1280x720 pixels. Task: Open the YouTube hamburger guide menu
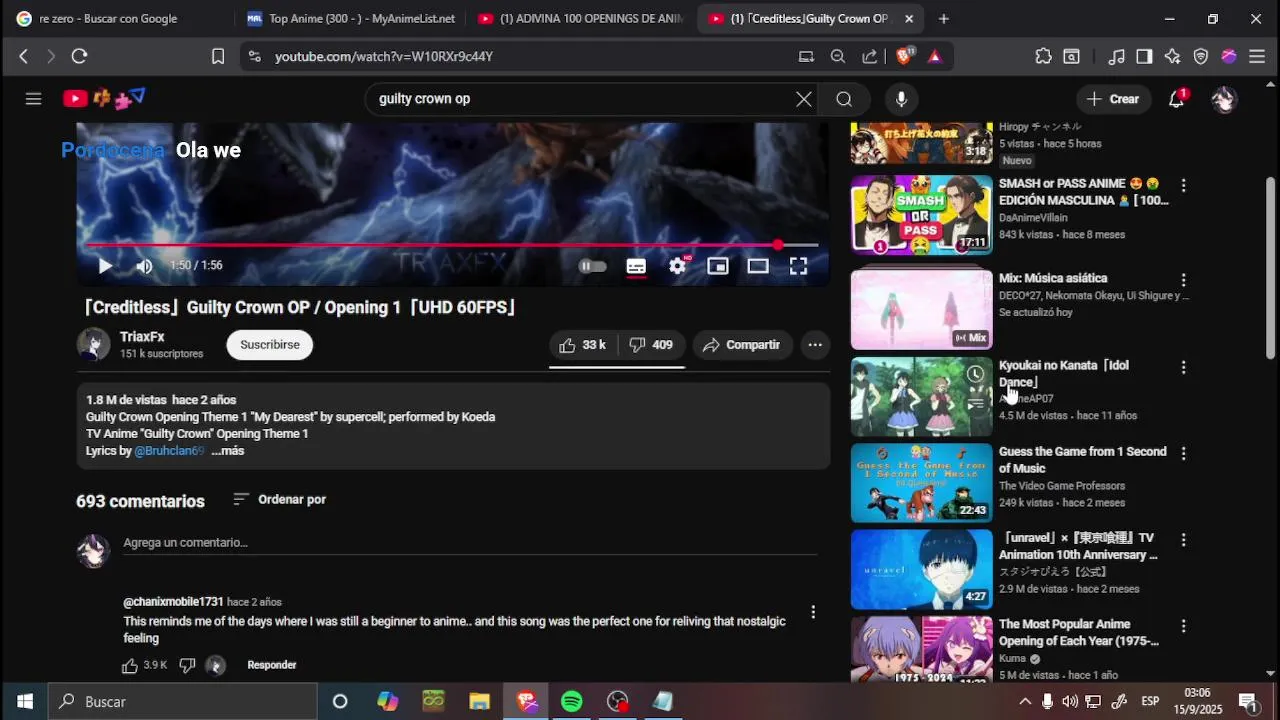coord(33,99)
